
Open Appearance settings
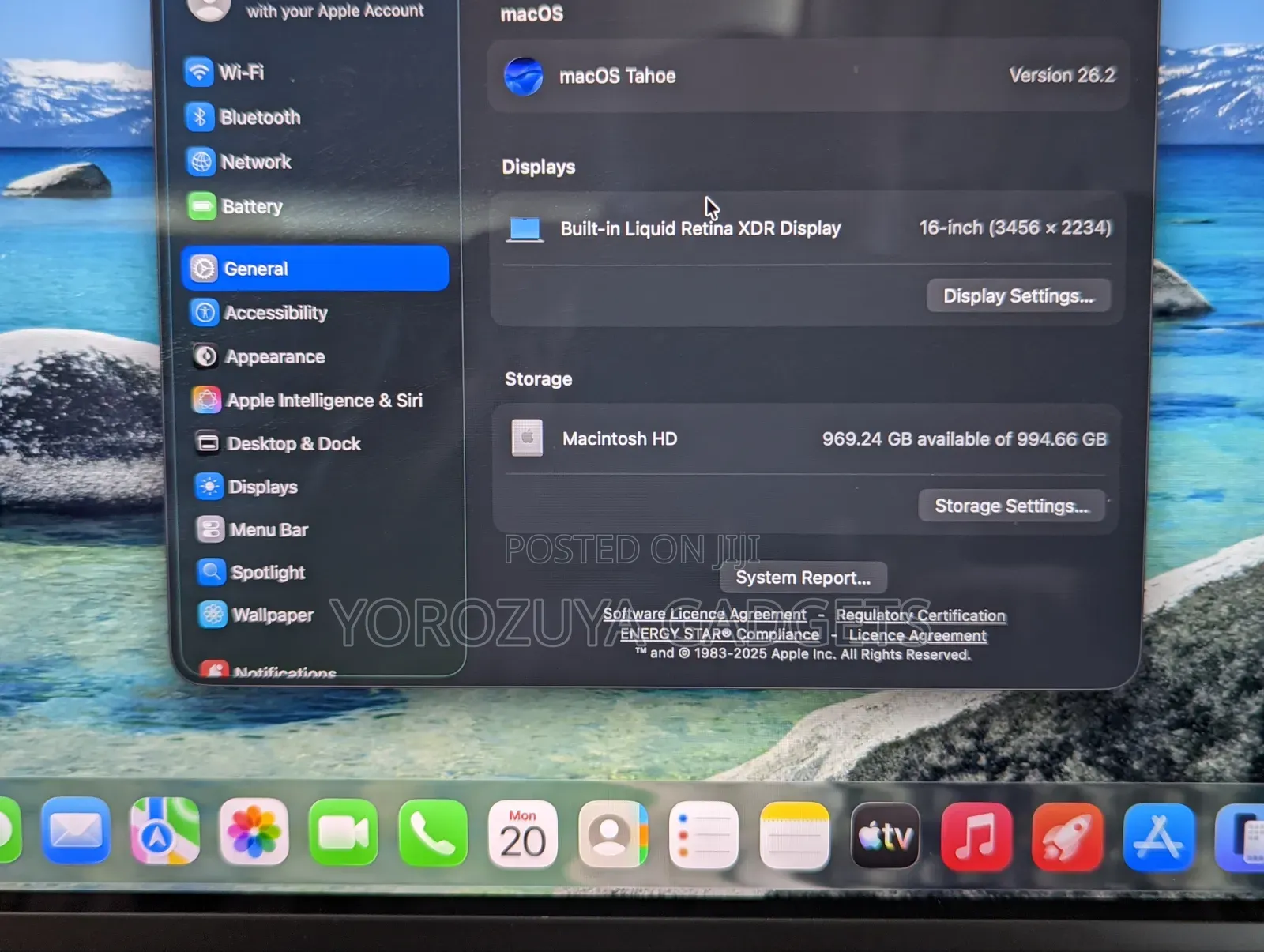tap(259, 357)
